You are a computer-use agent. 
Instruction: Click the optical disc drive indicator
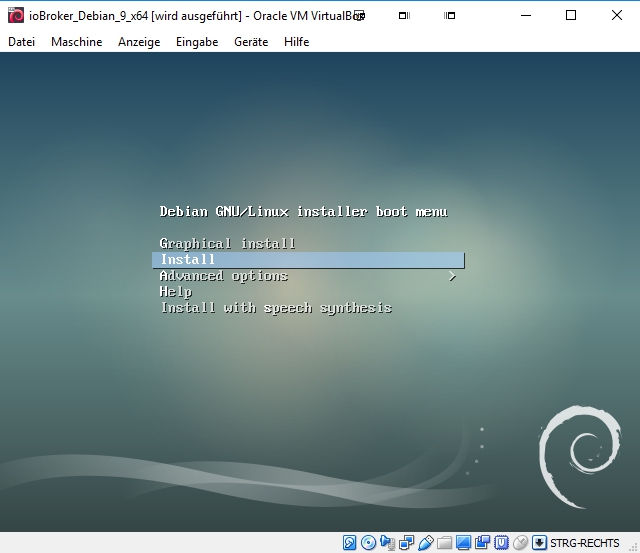(369, 543)
